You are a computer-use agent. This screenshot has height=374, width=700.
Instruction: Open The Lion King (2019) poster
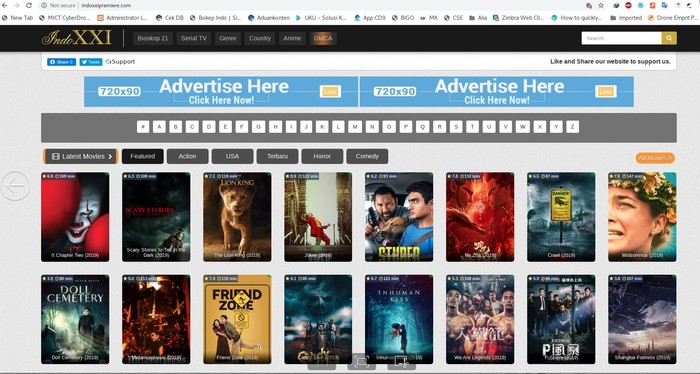coord(237,217)
